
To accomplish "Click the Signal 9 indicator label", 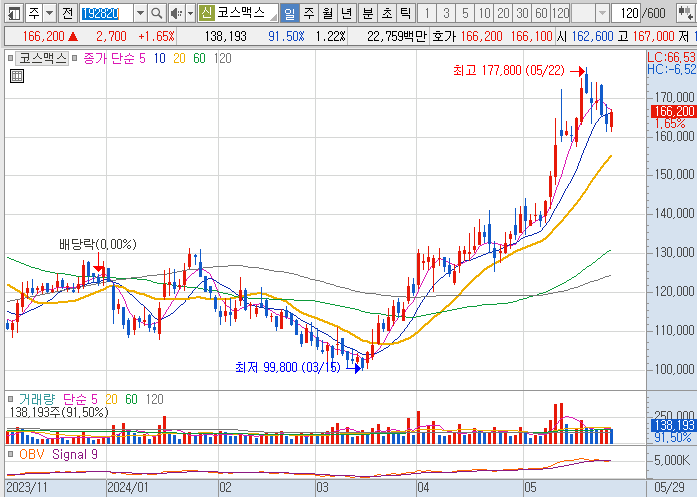I will [75, 454].
